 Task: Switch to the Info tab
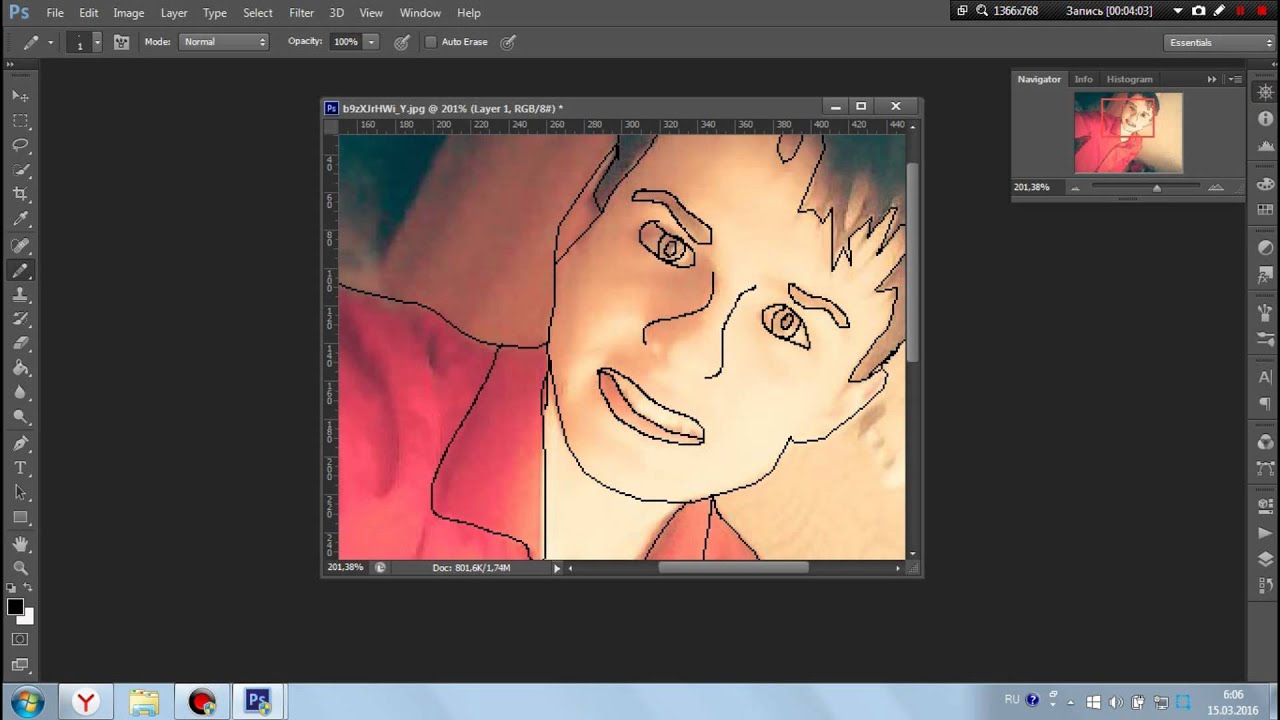(1083, 79)
